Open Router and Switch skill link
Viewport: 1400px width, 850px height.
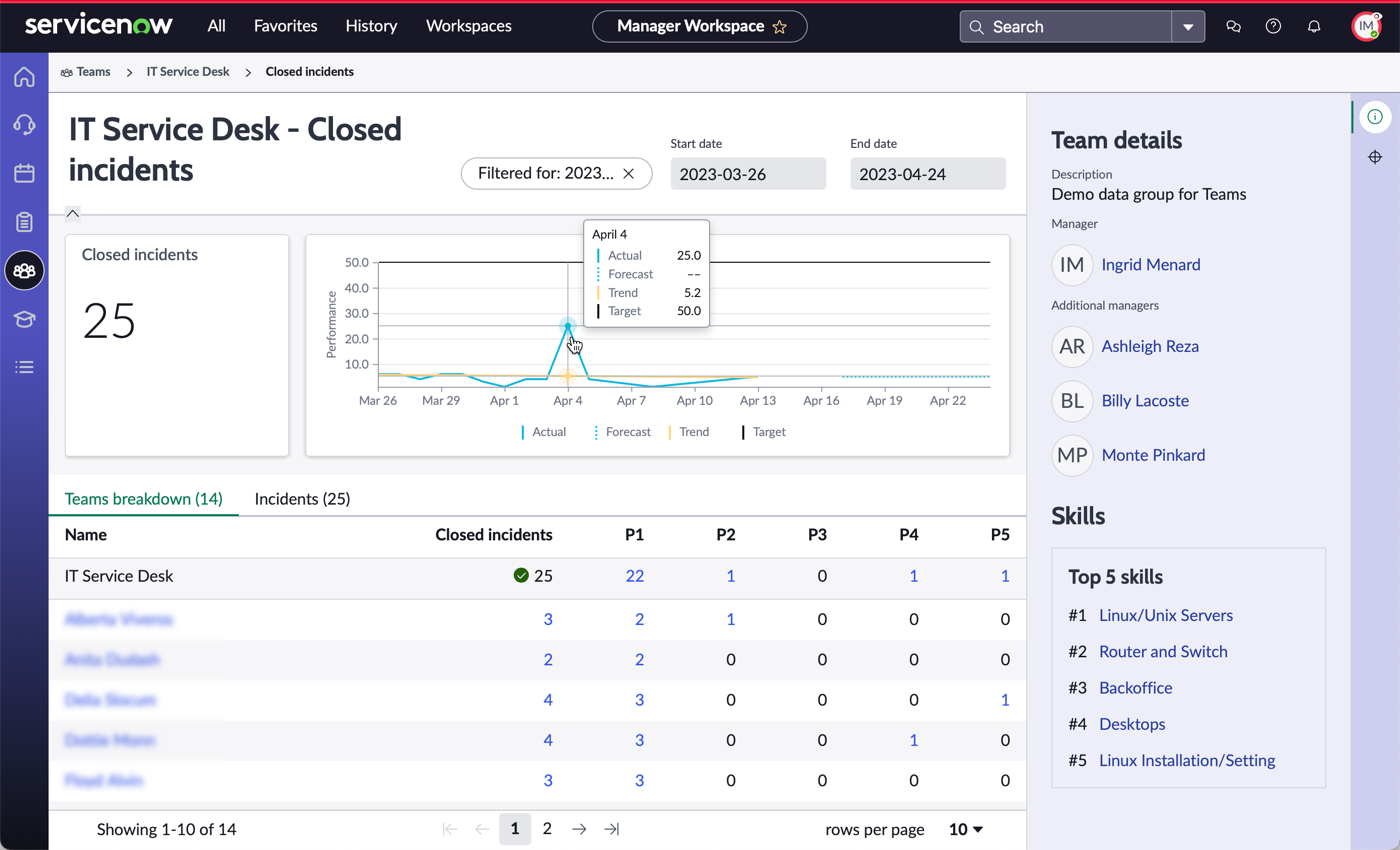point(1163,651)
